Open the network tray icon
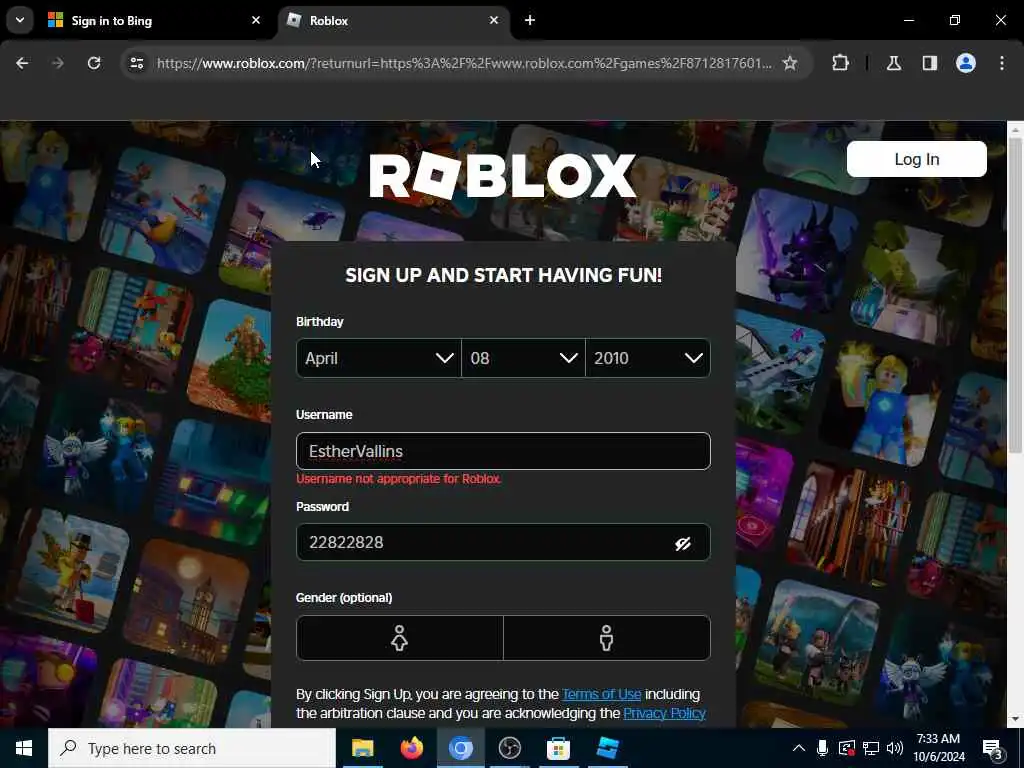The width and height of the screenshot is (1024, 768). pyautogui.click(x=871, y=748)
